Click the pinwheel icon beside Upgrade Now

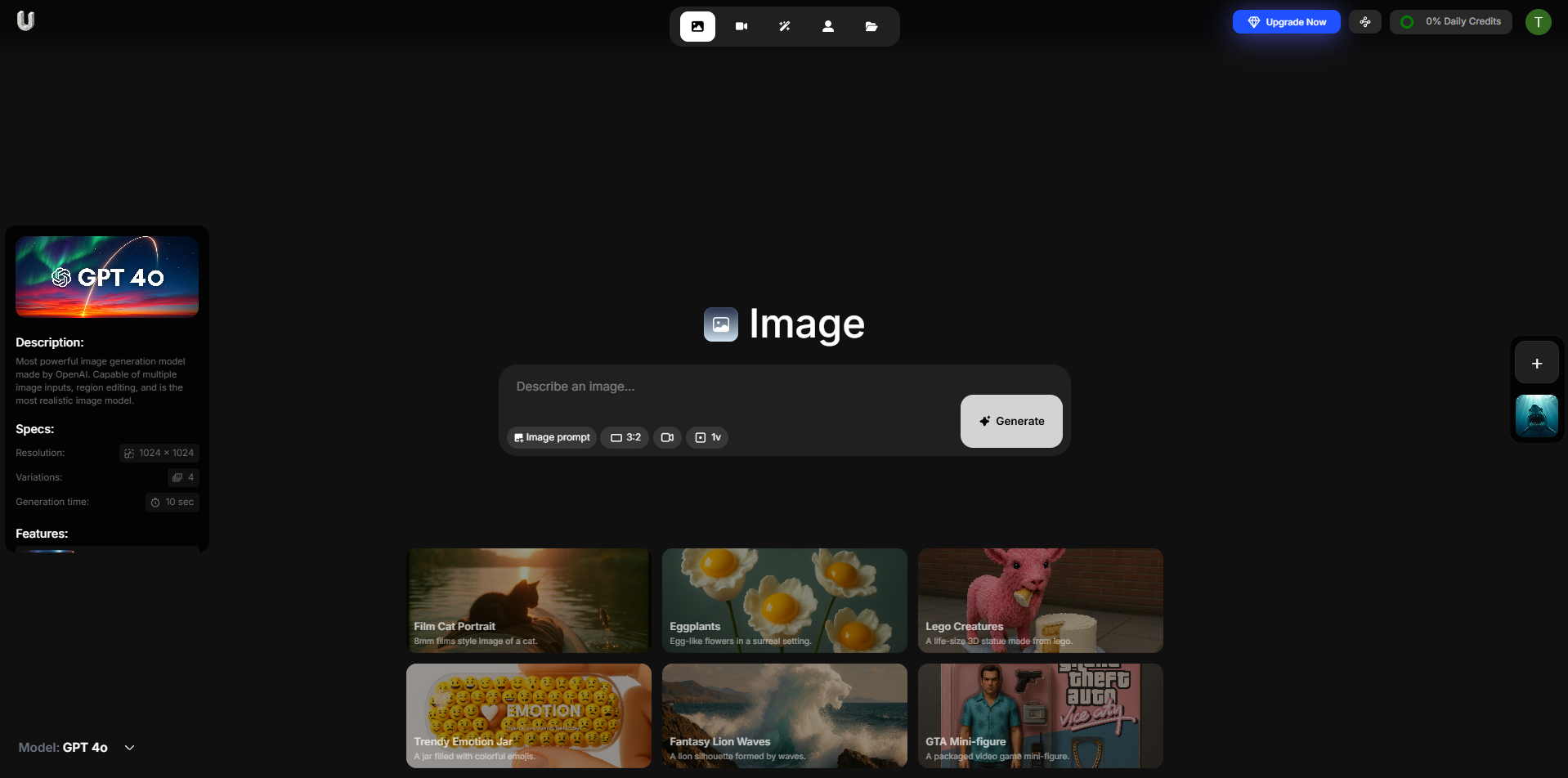(1365, 22)
